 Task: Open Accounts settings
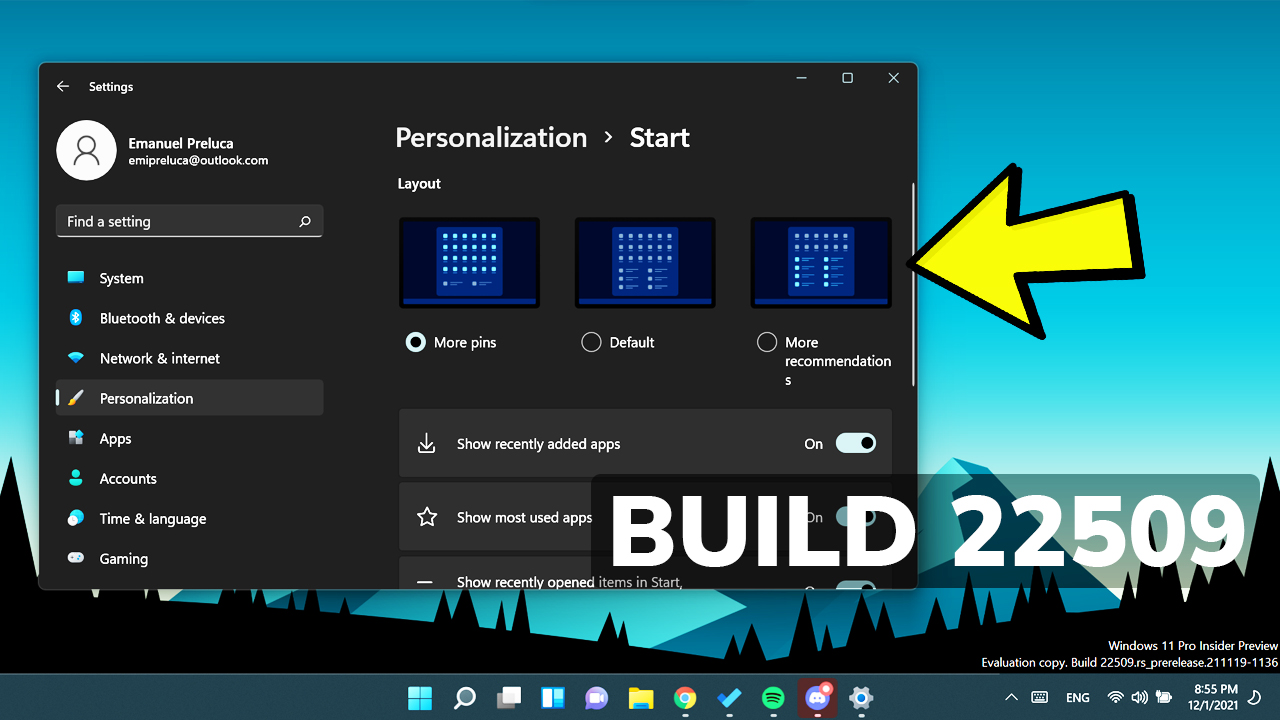(x=126, y=478)
